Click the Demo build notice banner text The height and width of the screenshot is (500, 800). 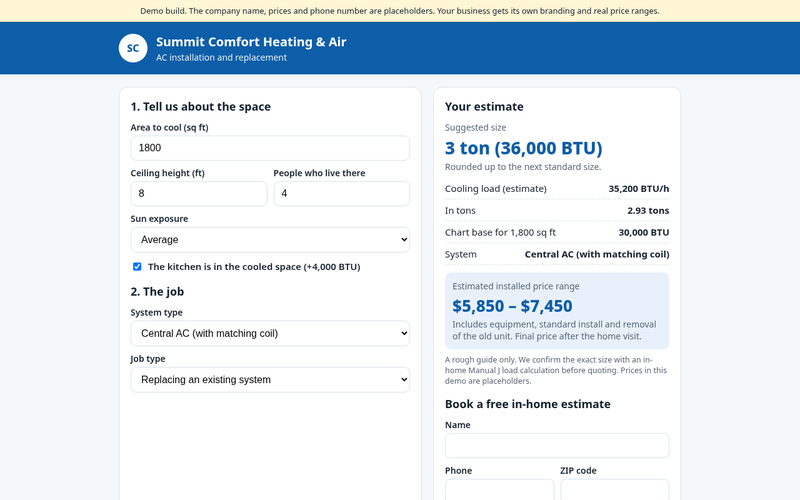399,11
